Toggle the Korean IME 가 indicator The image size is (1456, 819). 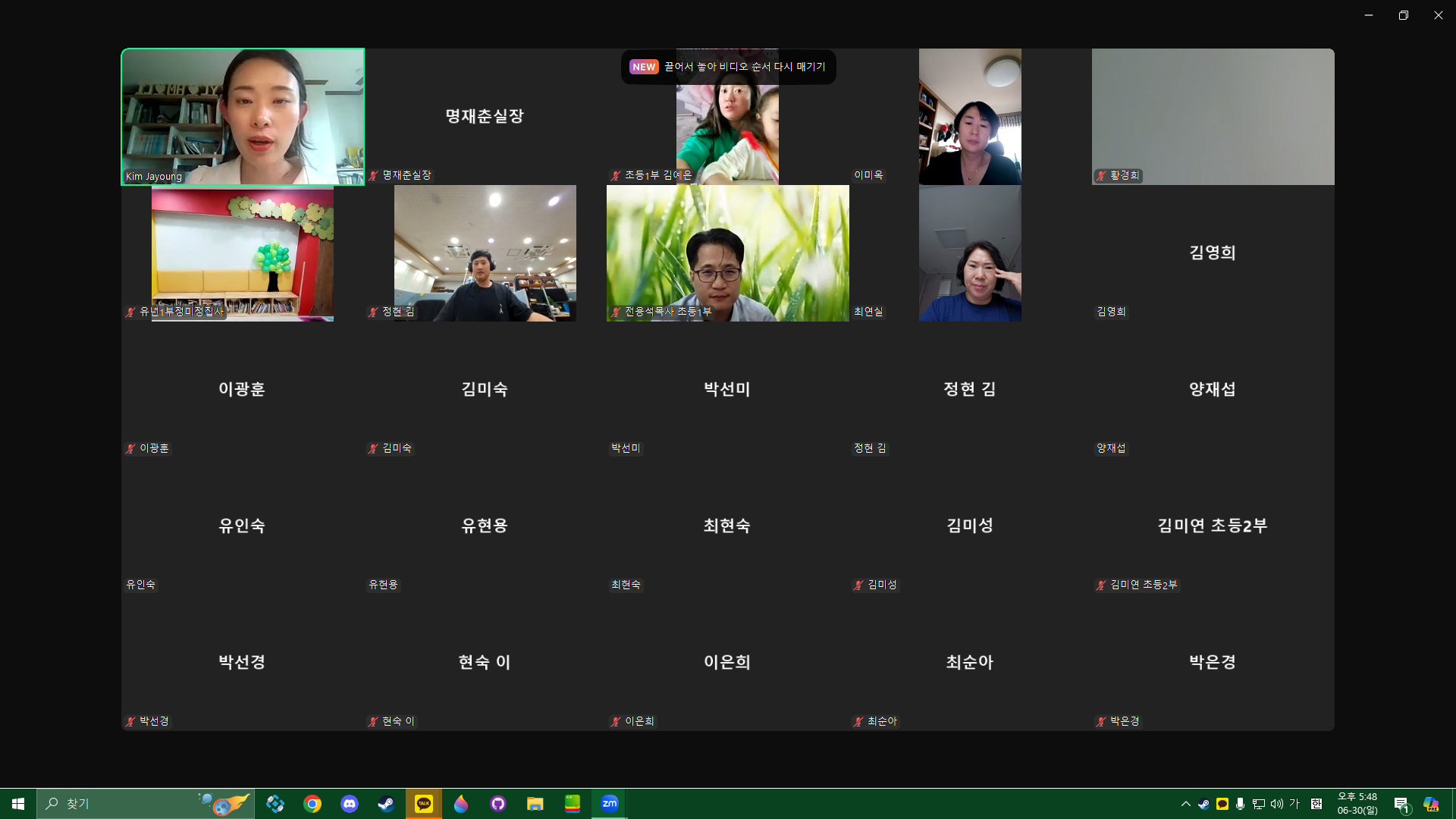[x=1294, y=804]
